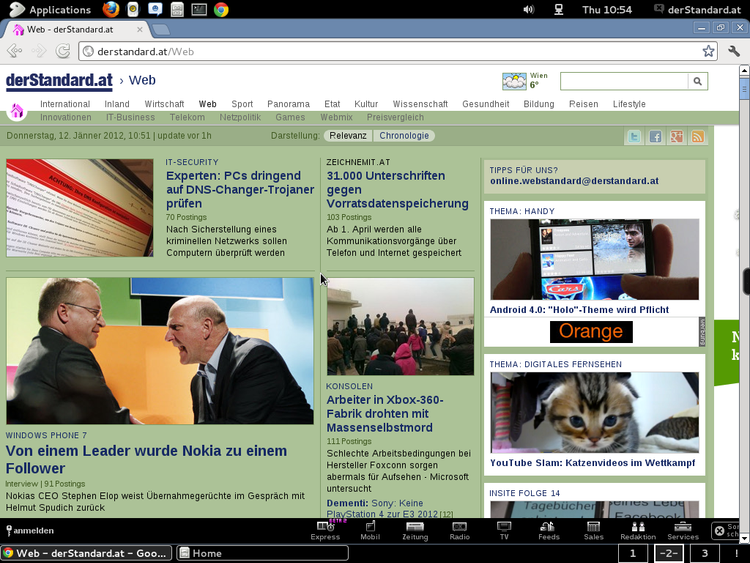Open the Sport section tab
Viewport: 750px width, 563px height.
(242, 104)
